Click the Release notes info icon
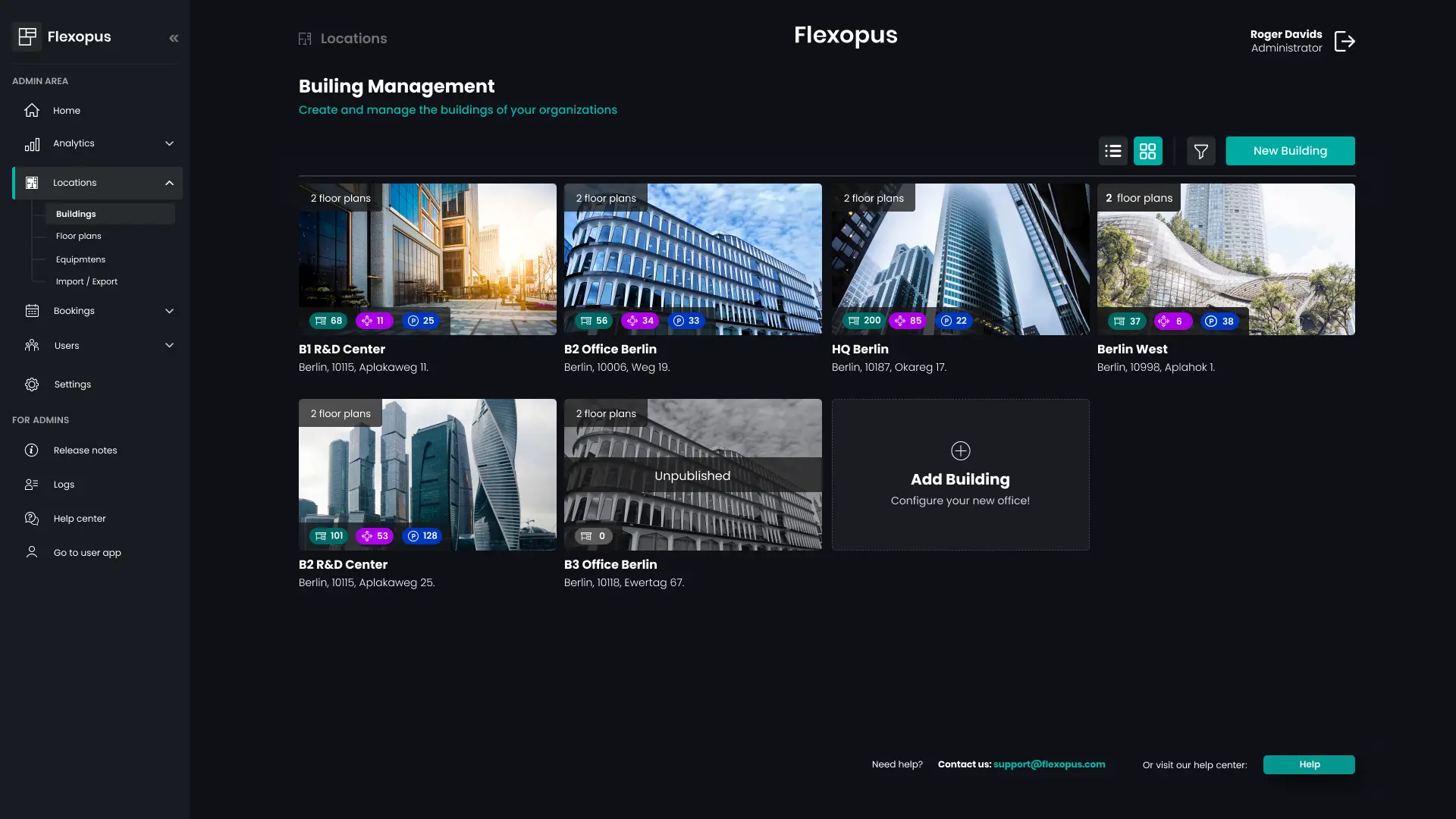The image size is (1456, 819). [31, 450]
